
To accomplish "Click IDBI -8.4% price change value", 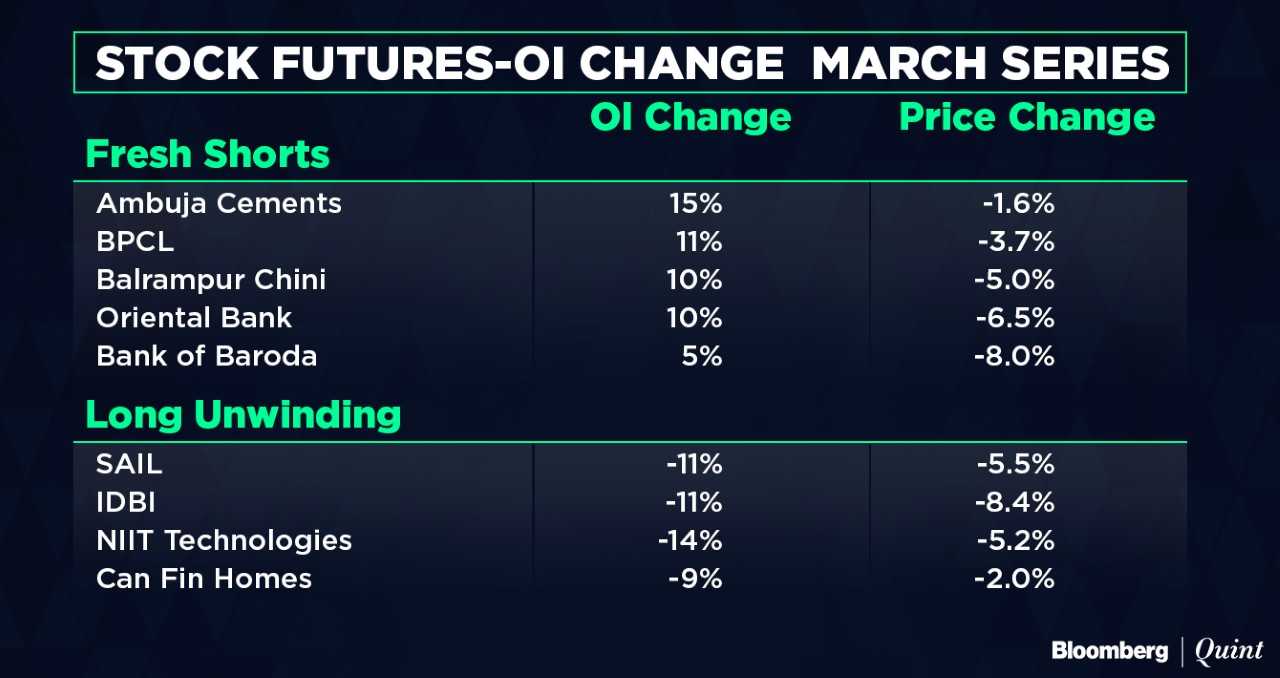I will (1014, 503).
